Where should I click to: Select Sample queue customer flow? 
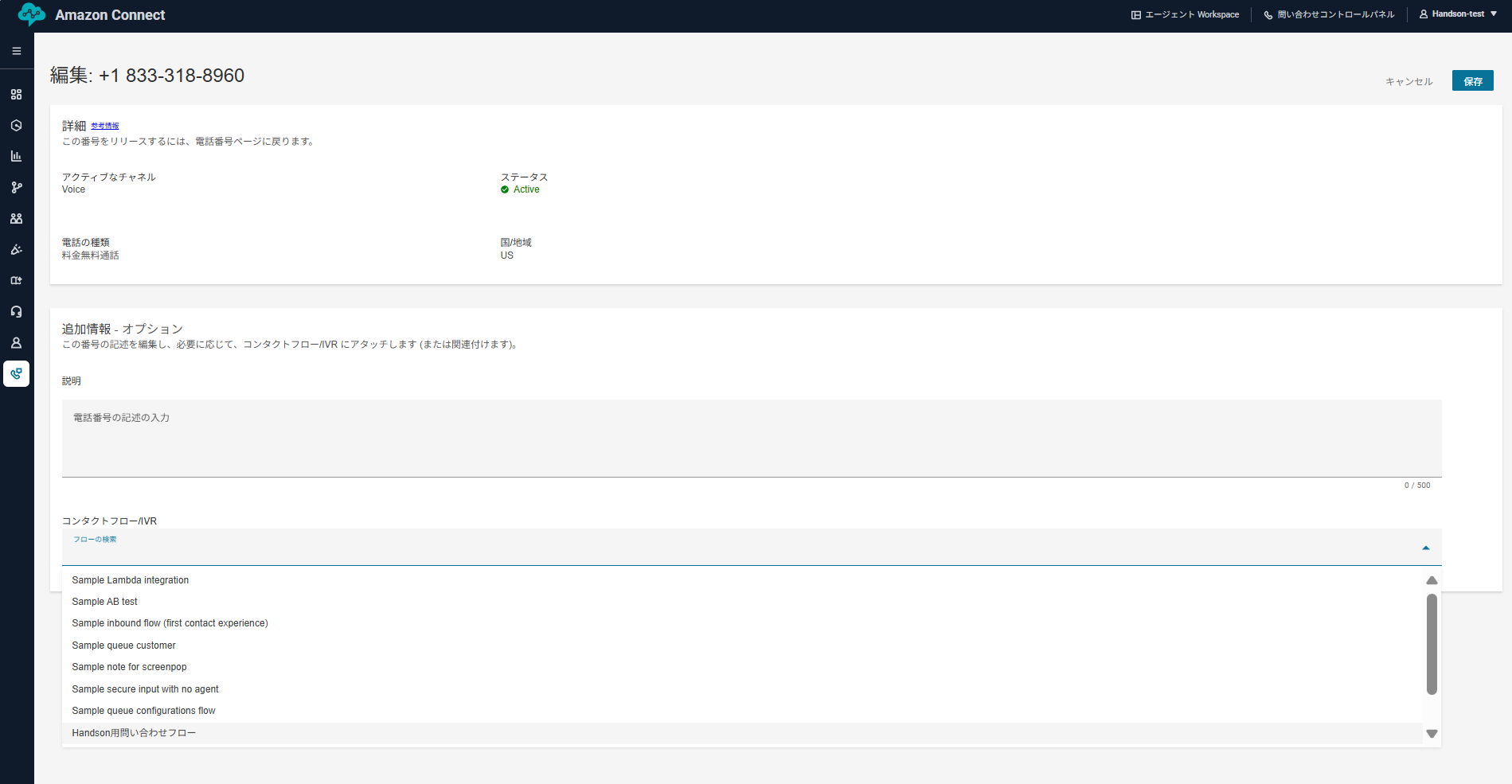click(742, 646)
